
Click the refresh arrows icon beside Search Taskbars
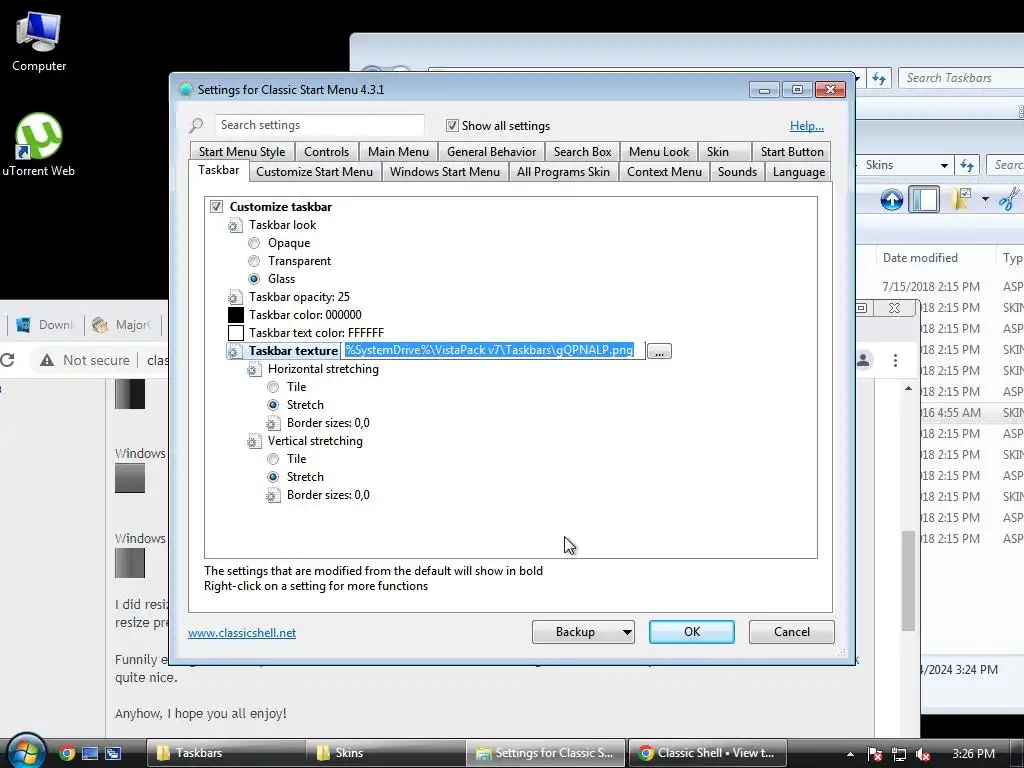879,78
